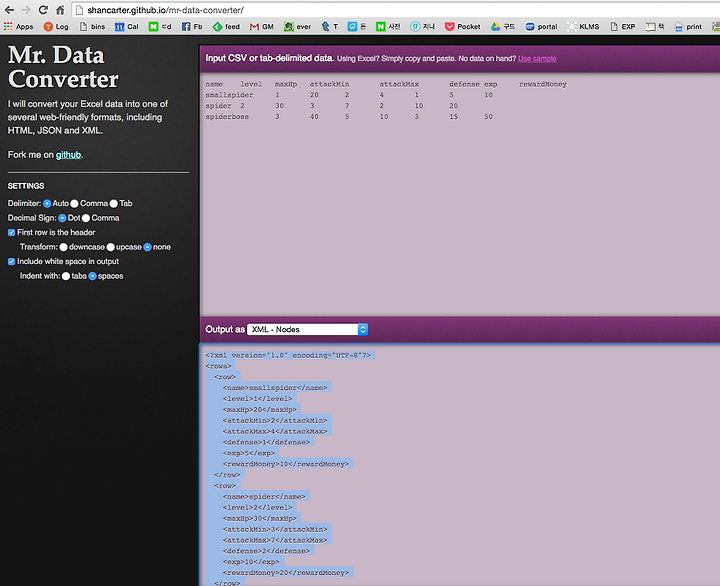Image resolution: width=720 pixels, height=586 pixels.
Task: Open the GM Gmail bookmark
Action: [262, 27]
